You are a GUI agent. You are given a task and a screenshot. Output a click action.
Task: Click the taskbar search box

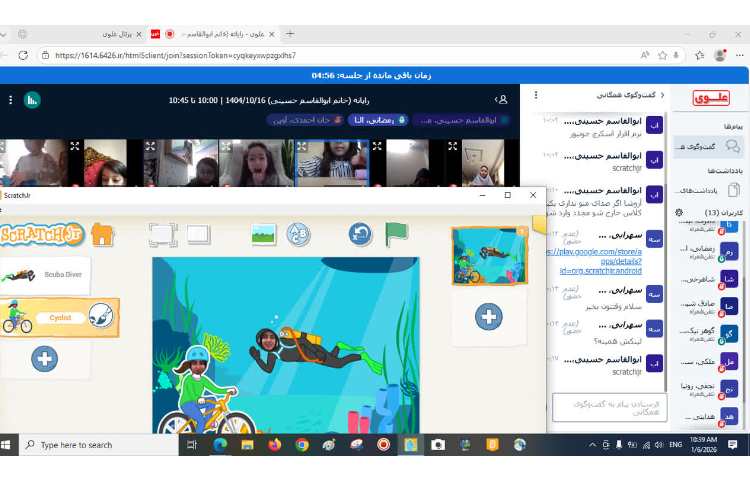click(99, 445)
